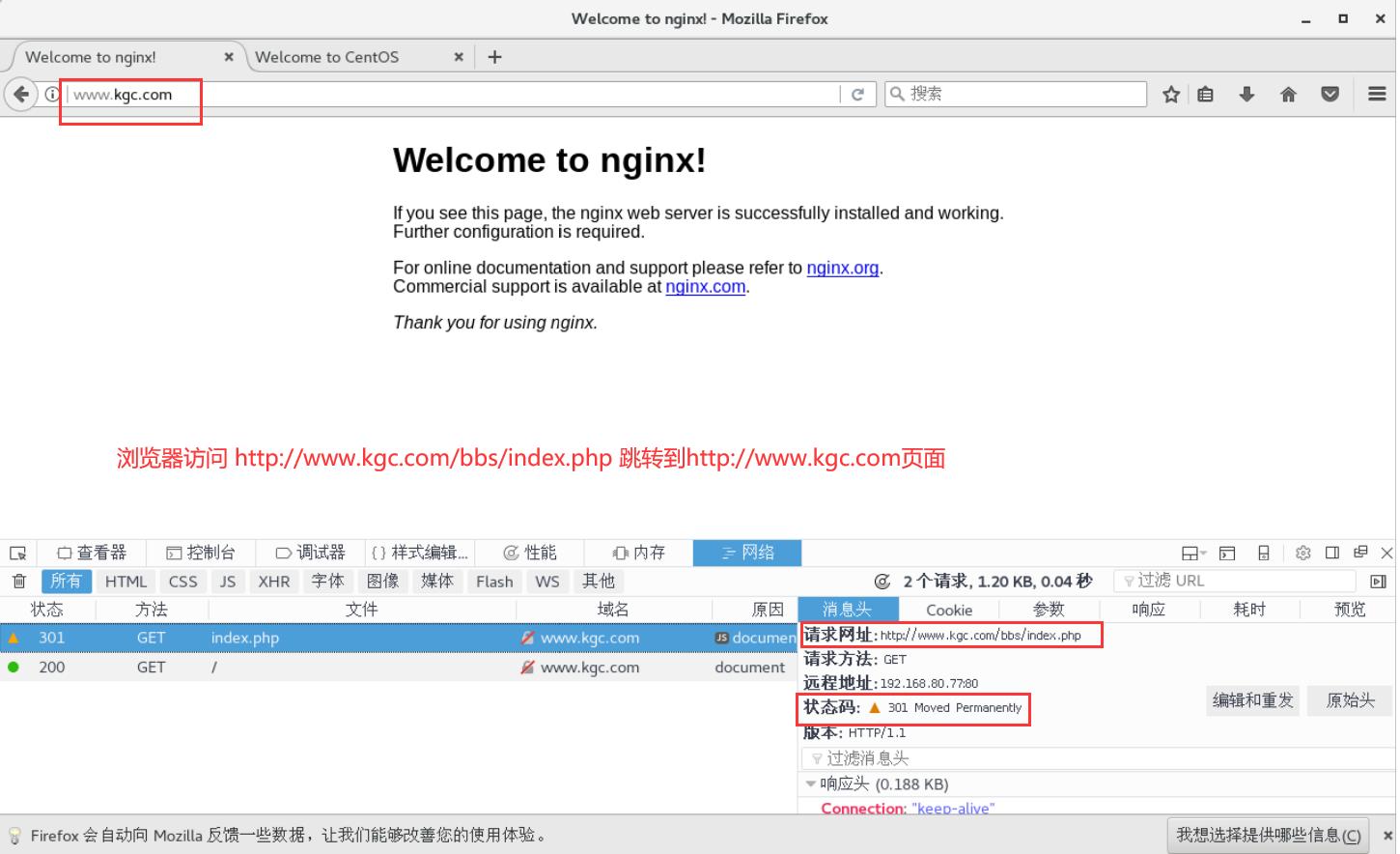Toggle the Flash request filter
Viewport: 1400px width, 854px height.
[494, 581]
